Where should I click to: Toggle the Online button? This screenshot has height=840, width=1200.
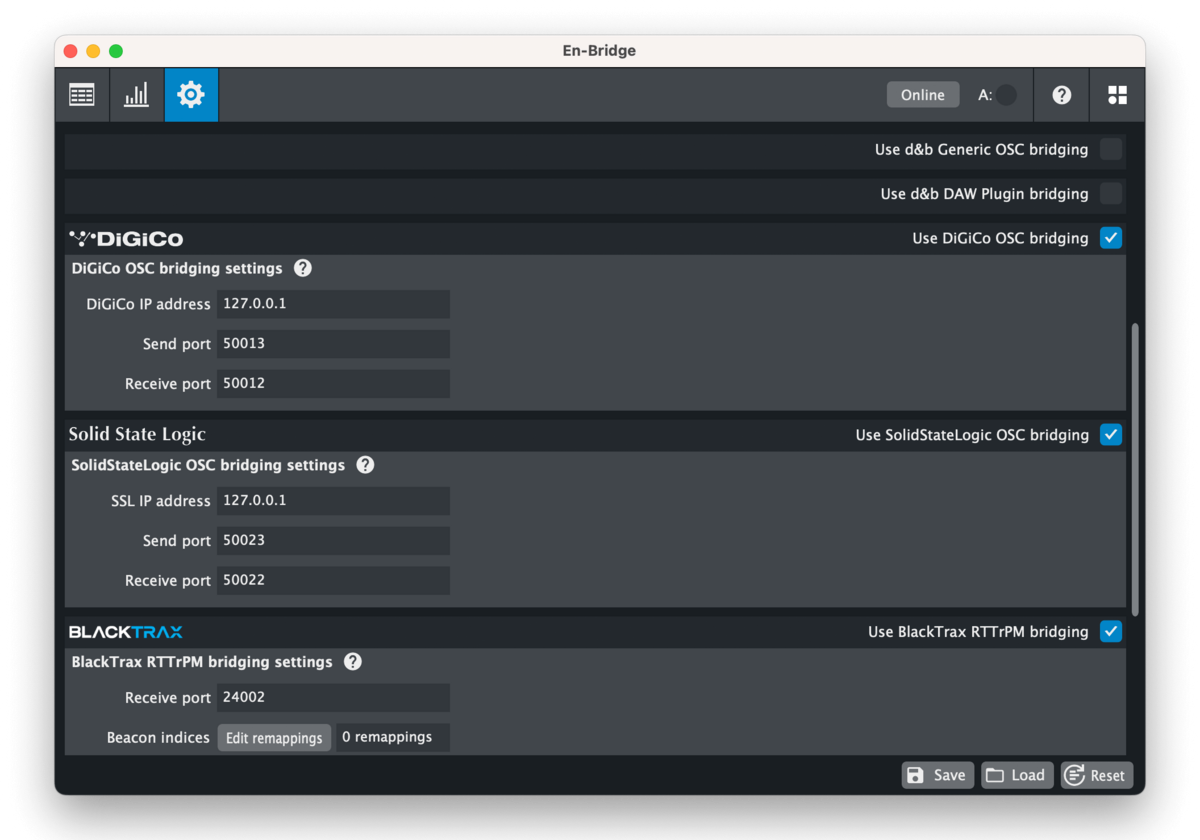point(922,95)
